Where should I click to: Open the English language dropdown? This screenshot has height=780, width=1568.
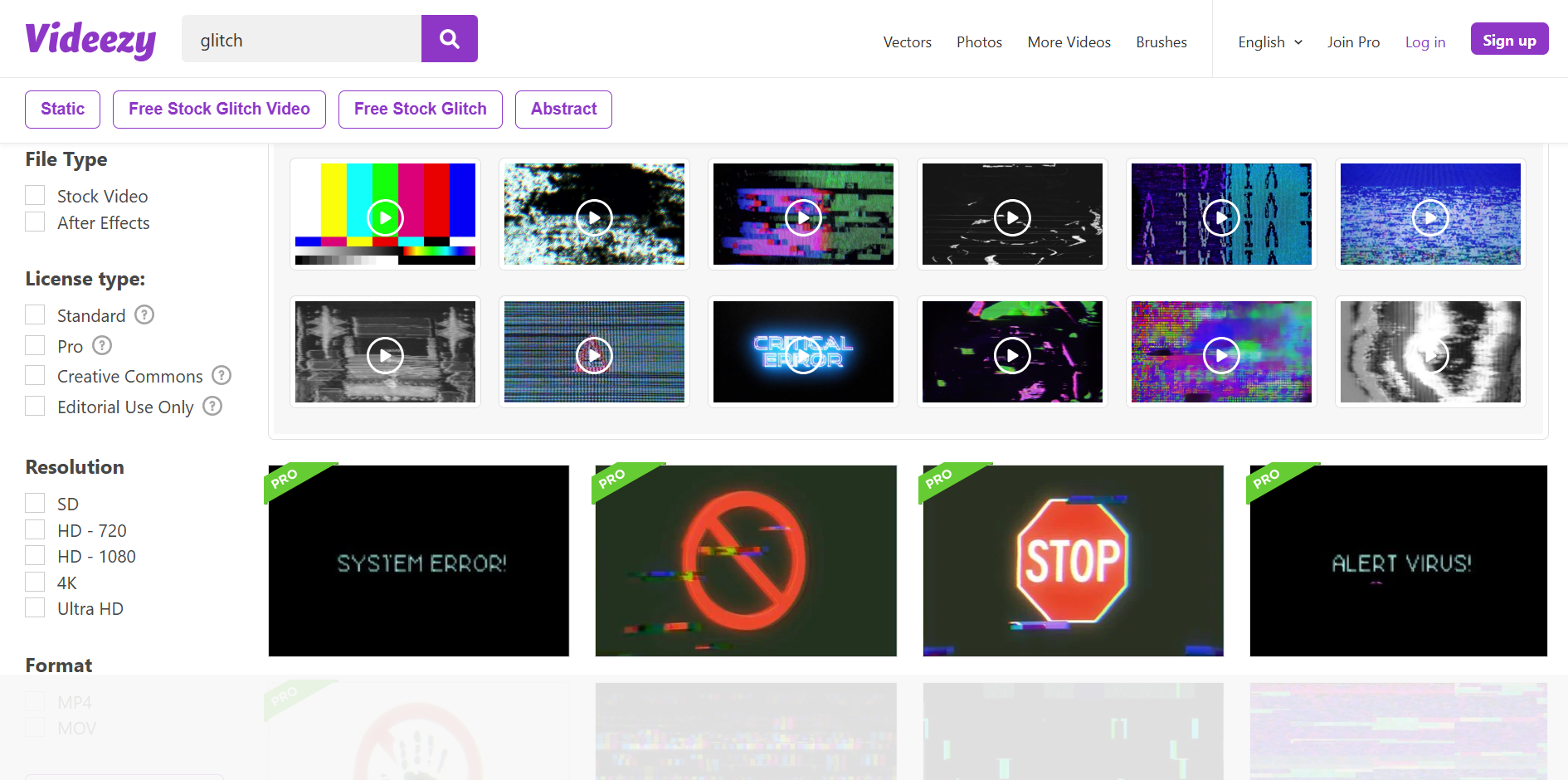pos(1269,41)
